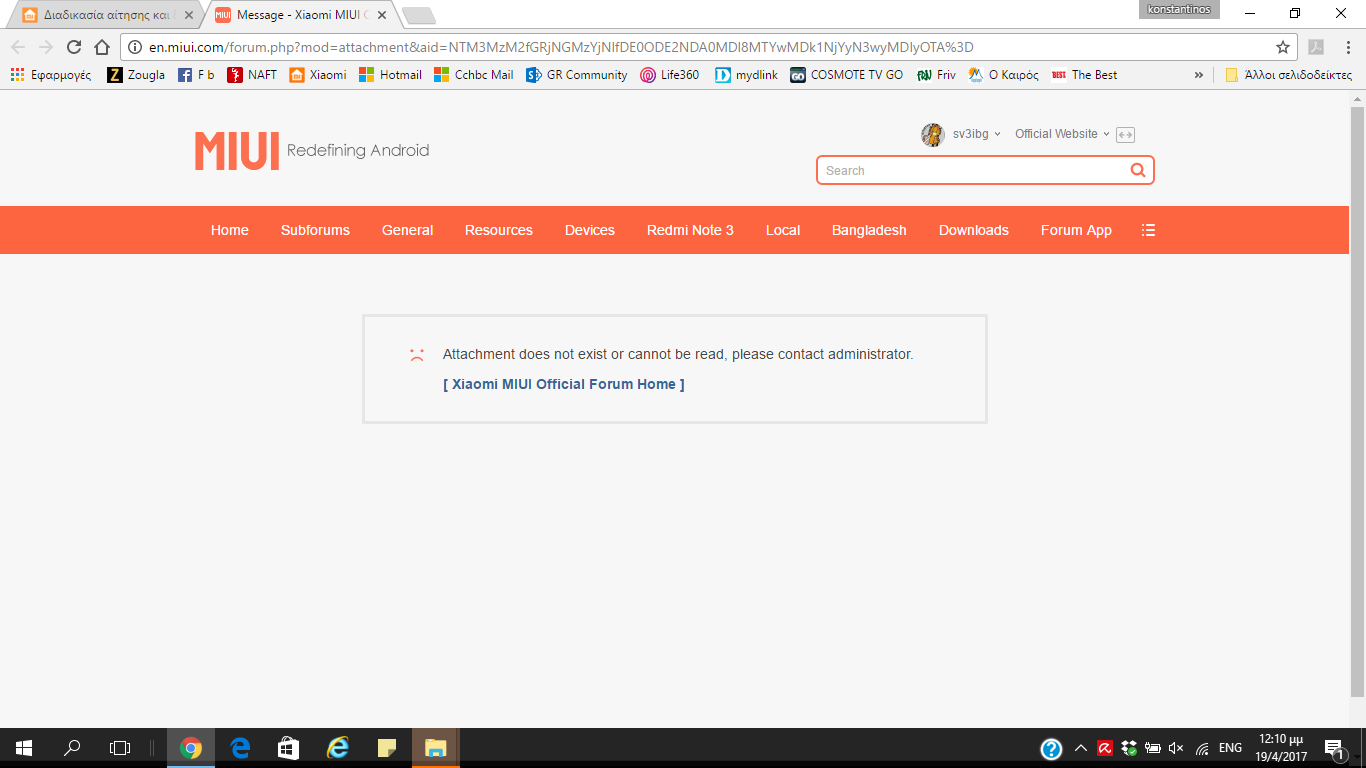Launch Microsoft Edge from the taskbar
This screenshot has width=1366, height=768.
click(240, 748)
